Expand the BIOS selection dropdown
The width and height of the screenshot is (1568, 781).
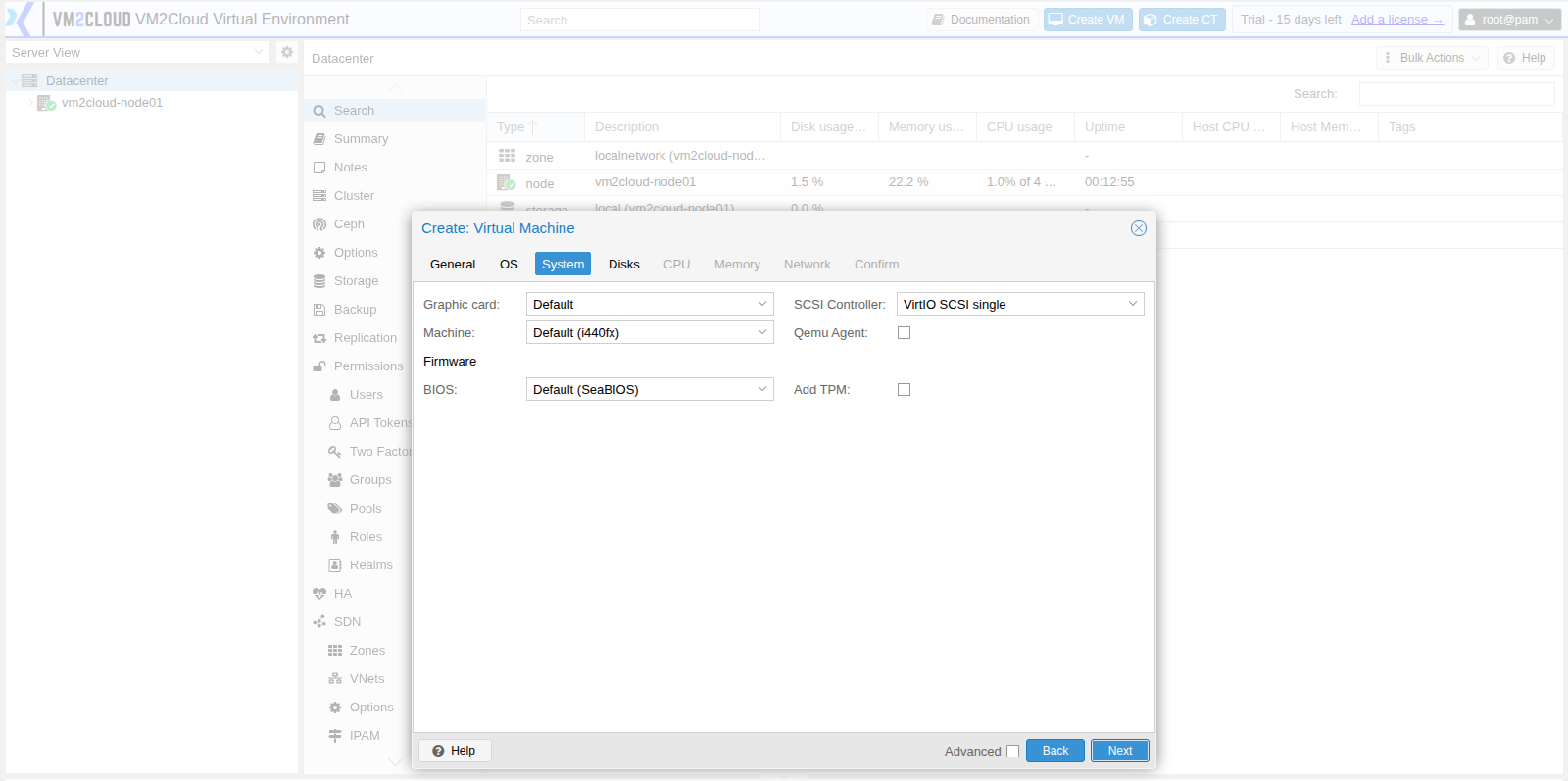650,389
